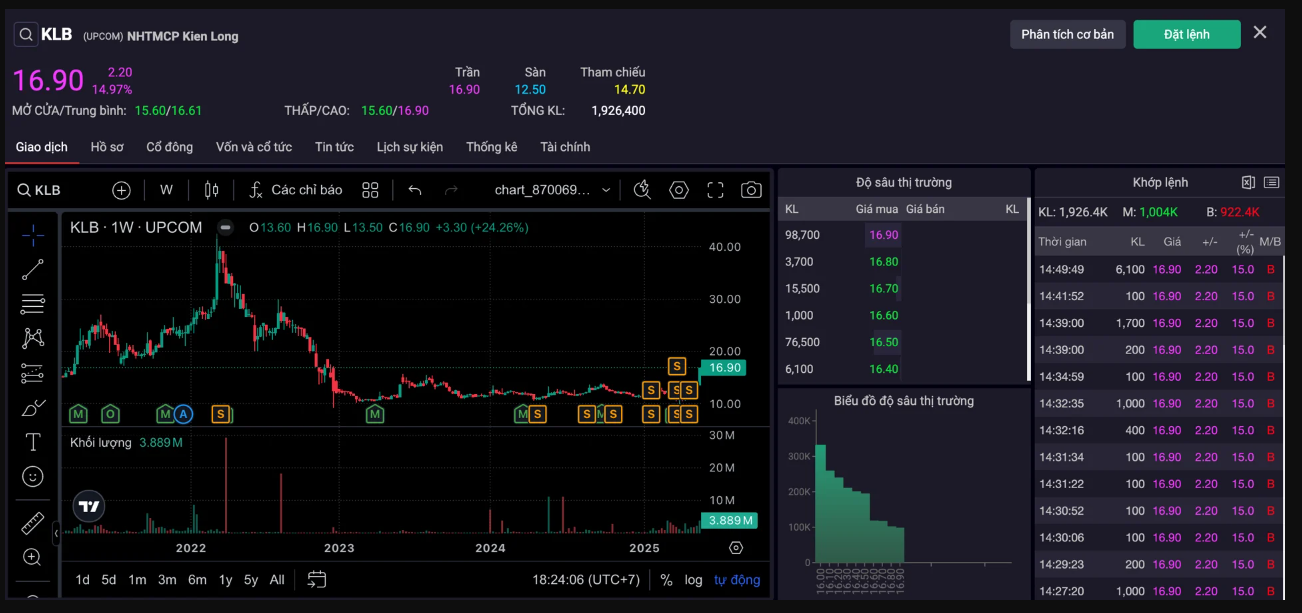The height and width of the screenshot is (613, 1302).
Task: Redo the chart action
Action: point(451,190)
